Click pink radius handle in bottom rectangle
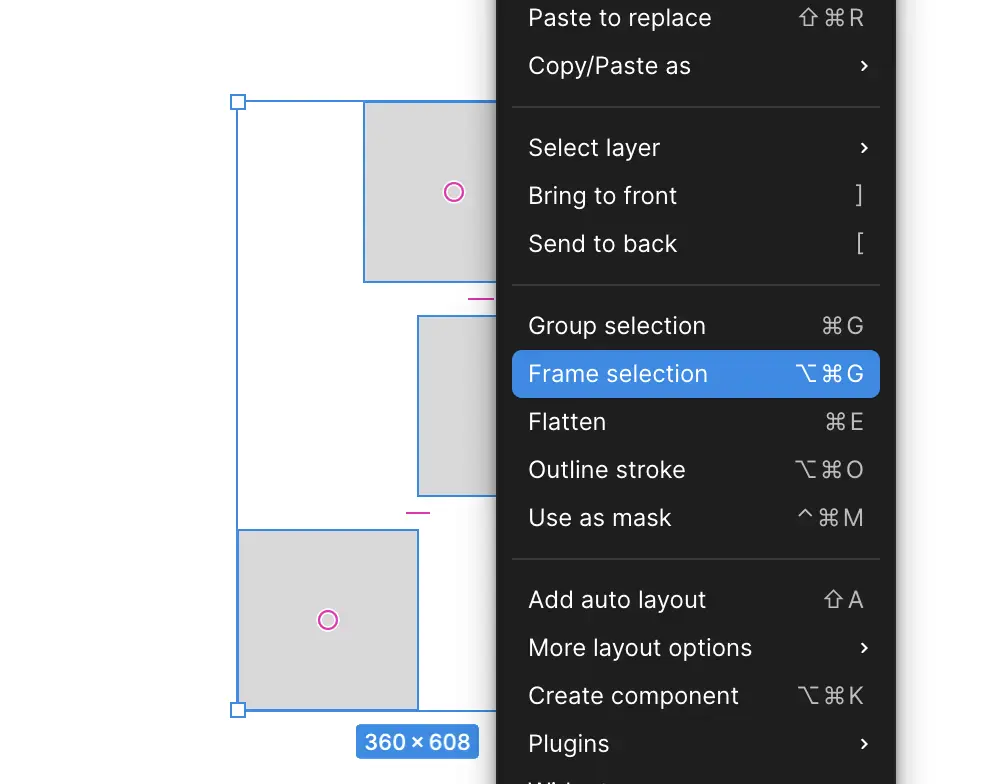The width and height of the screenshot is (1004, 784). (x=328, y=620)
